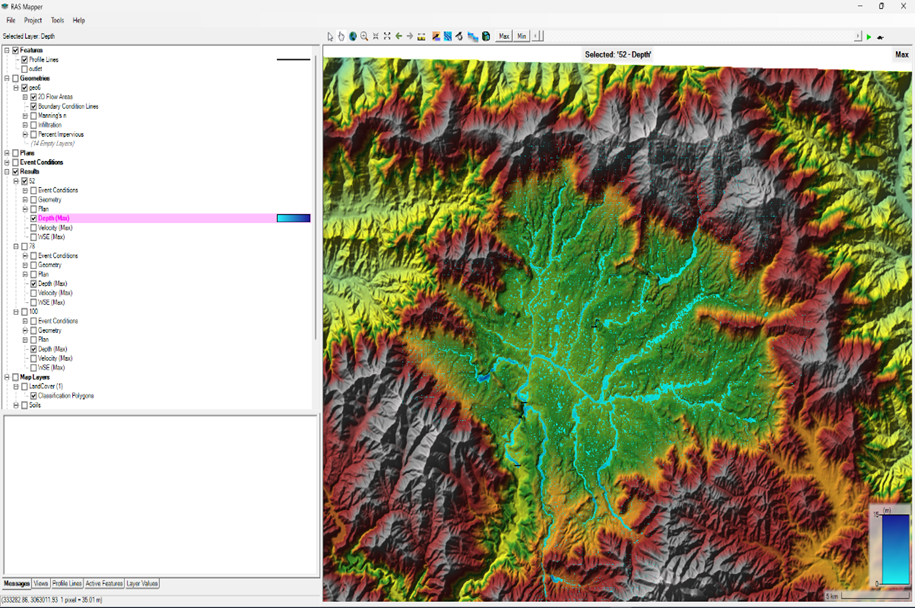Expand the Plans tree node
Image resolution: width=915 pixels, height=608 pixels.
7,153
